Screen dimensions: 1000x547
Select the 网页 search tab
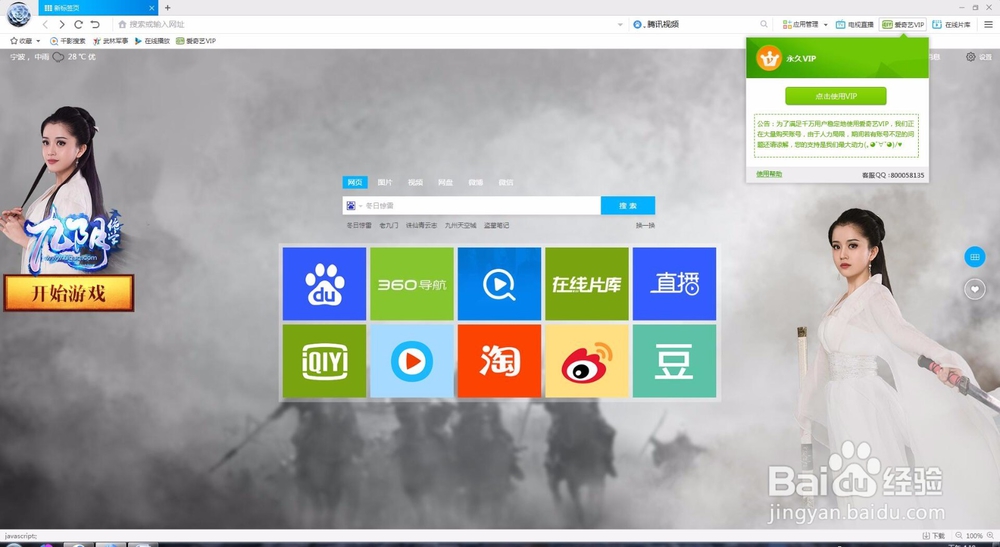click(355, 182)
